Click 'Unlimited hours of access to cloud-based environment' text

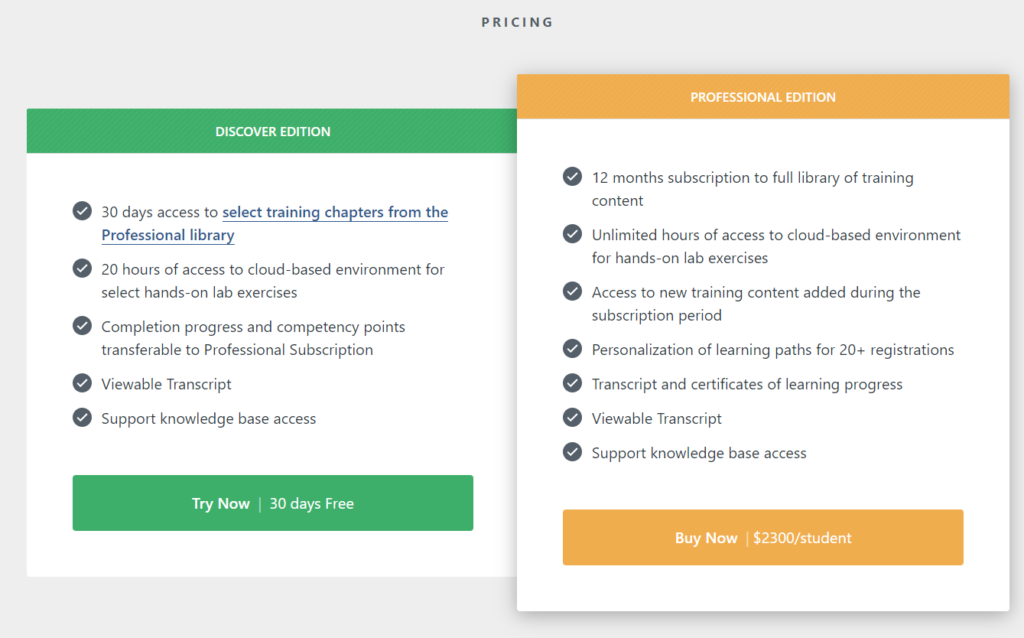(776, 246)
